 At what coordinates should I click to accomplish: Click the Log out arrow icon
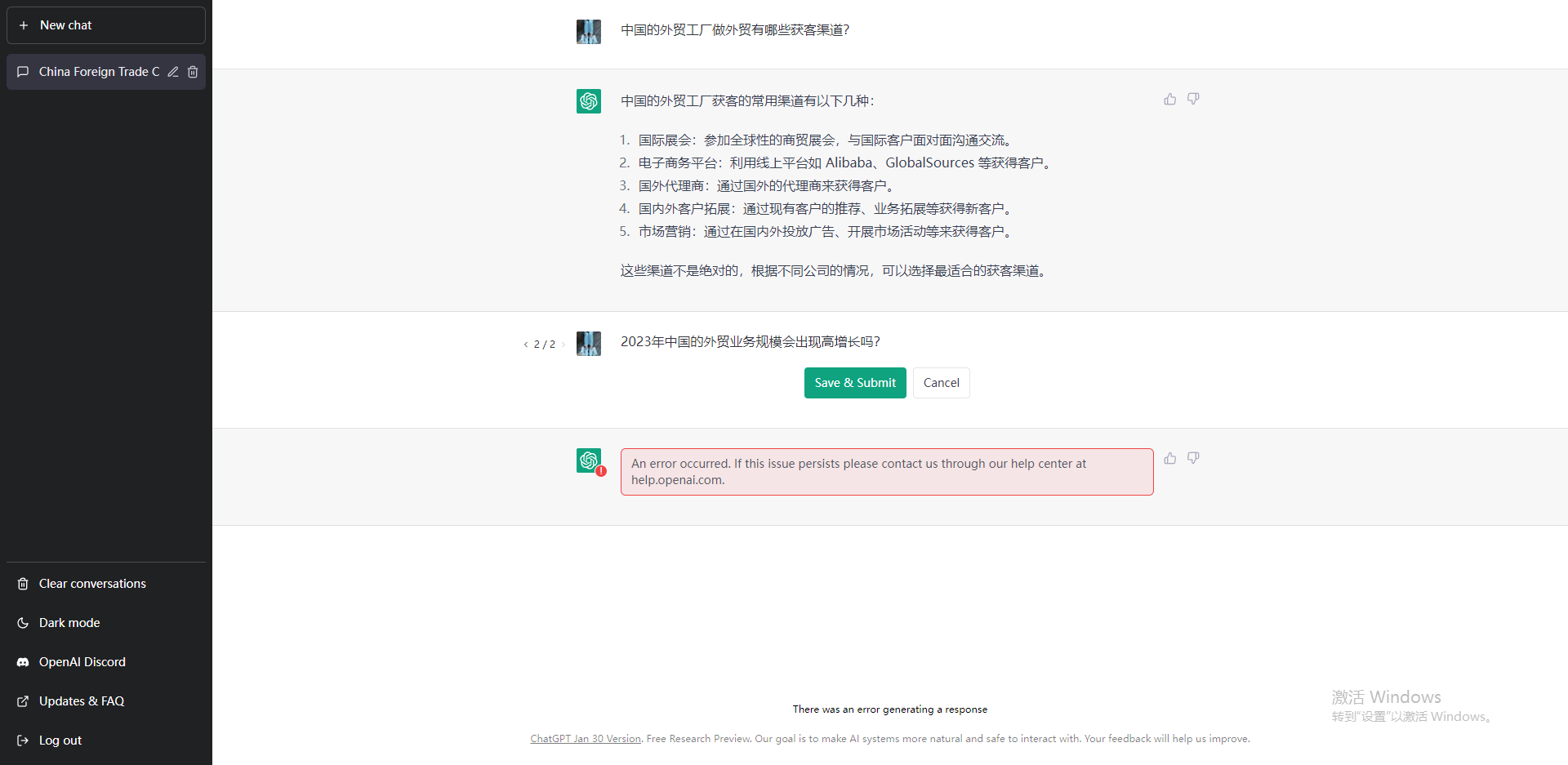pyautogui.click(x=23, y=741)
